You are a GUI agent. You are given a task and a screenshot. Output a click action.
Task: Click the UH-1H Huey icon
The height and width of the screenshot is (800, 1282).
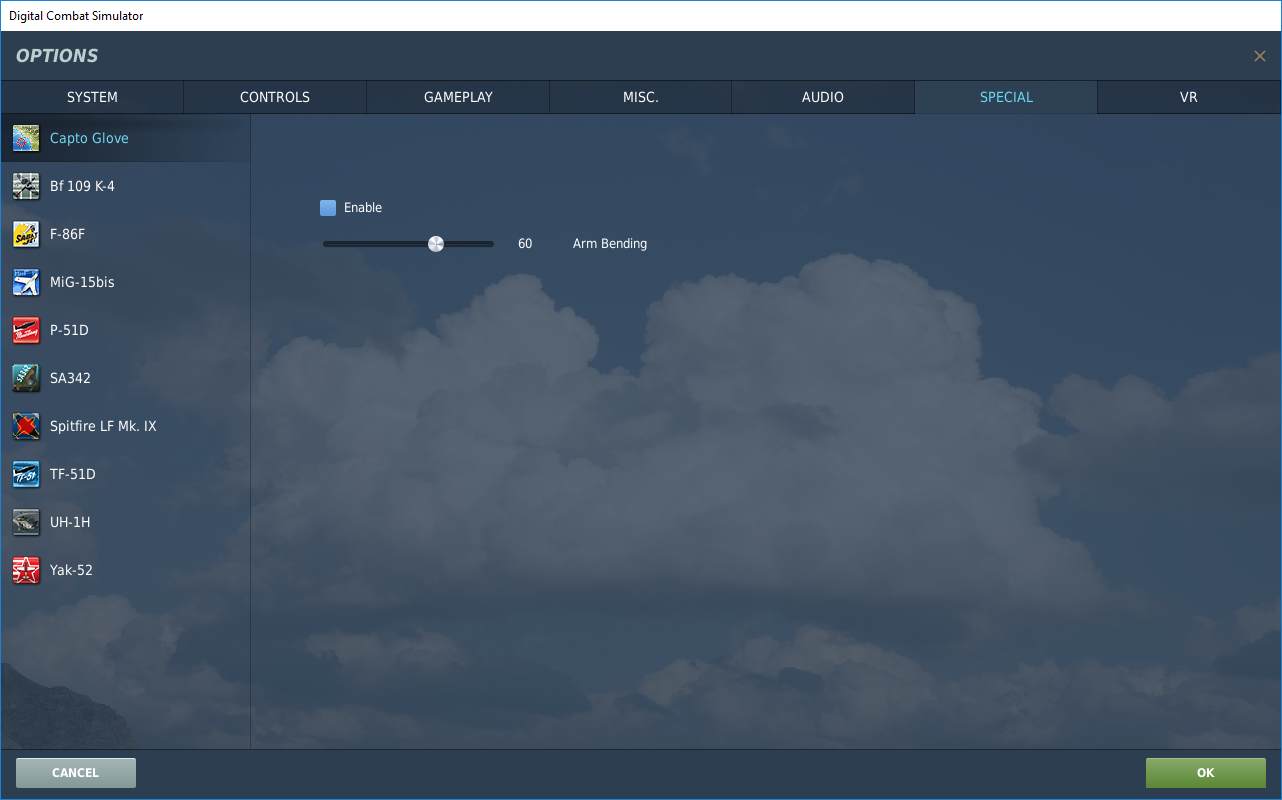(26, 522)
